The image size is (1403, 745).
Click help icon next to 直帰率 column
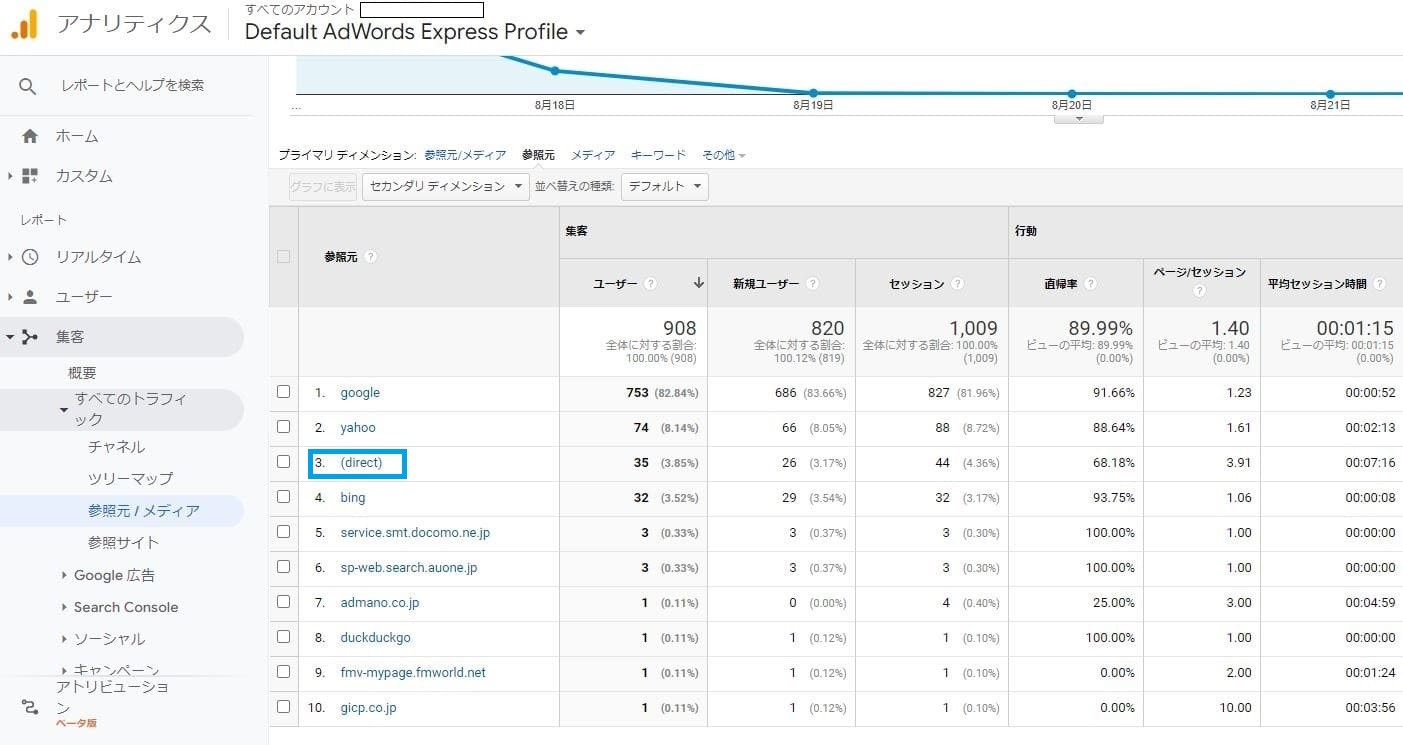(1091, 284)
